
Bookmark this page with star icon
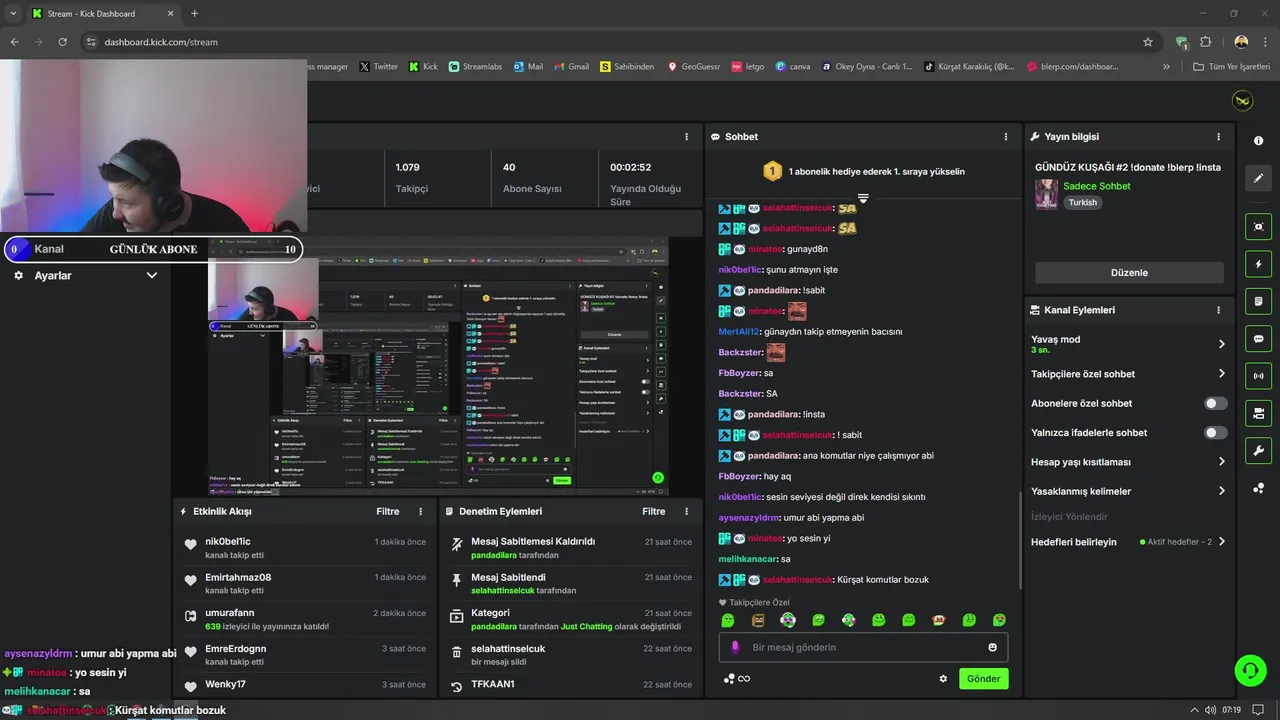1148,42
